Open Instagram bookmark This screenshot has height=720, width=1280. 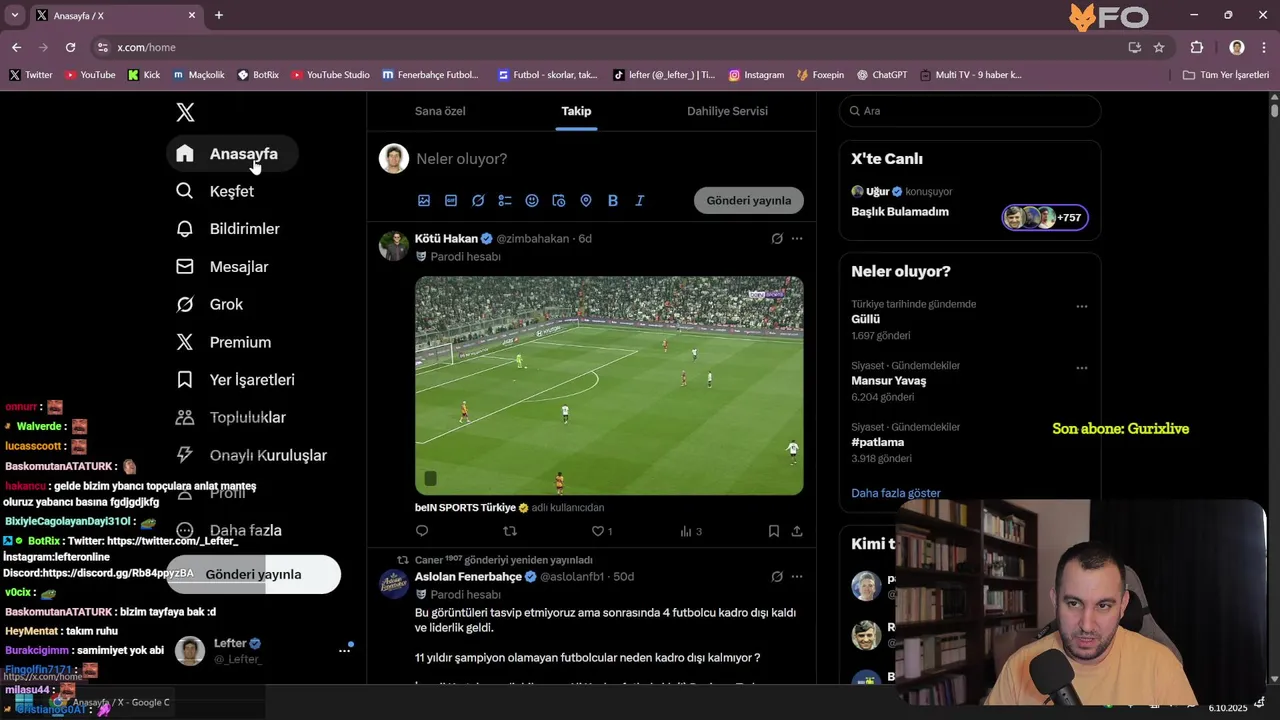coord(756,75)
